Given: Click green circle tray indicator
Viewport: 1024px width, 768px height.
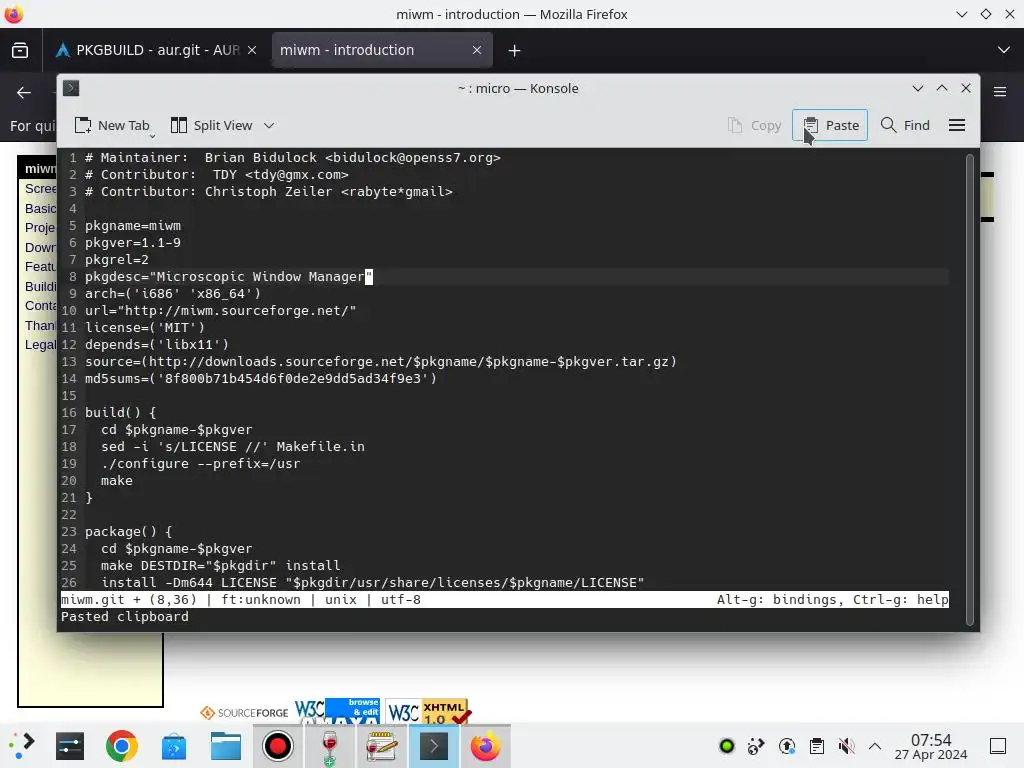Looking at the screenshot, I should click(727, 746).
